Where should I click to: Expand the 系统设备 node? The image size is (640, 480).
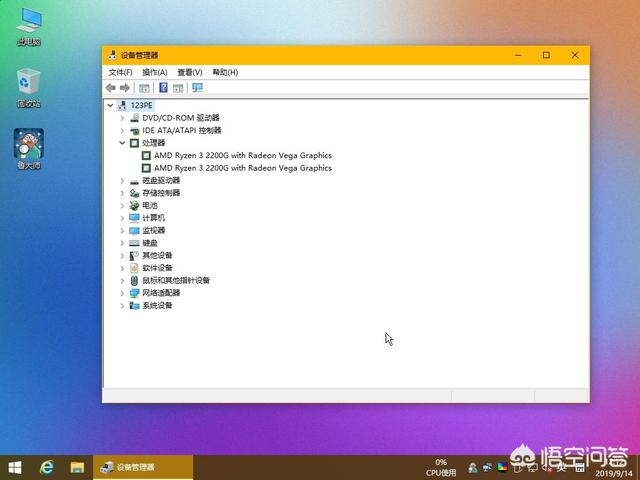click(x=122, y=305)
